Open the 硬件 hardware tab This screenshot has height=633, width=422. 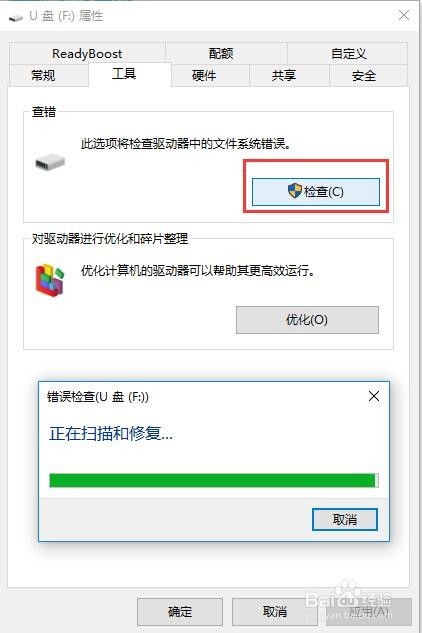pos(204,75)
